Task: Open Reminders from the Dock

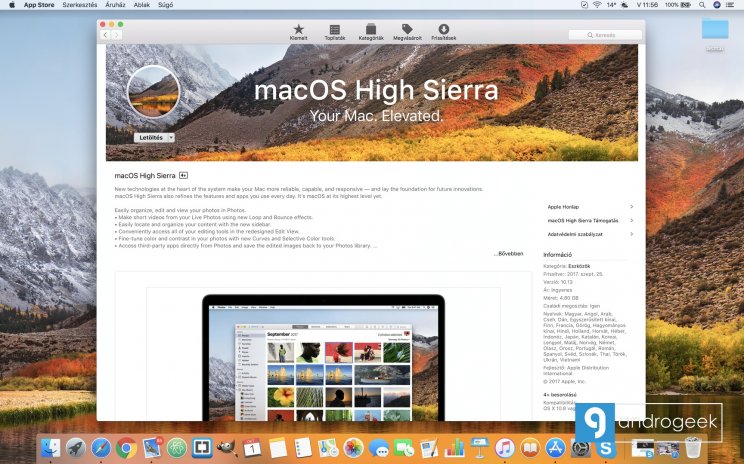Action: pyautogui.click(x=303, y=447)
